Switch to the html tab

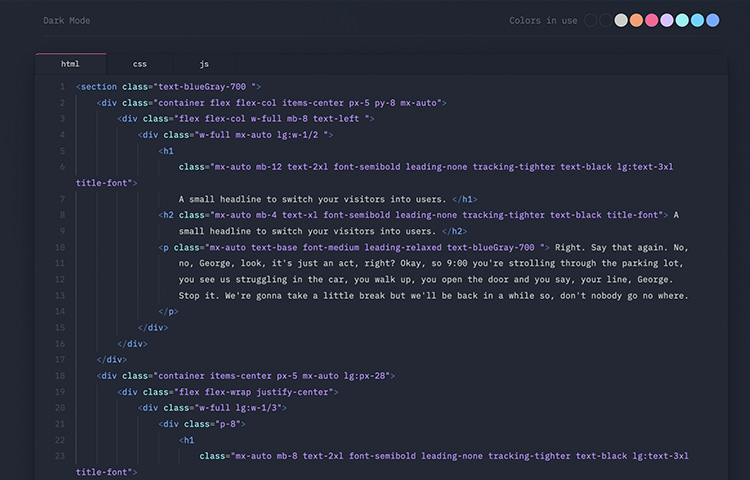coord(70,64)
